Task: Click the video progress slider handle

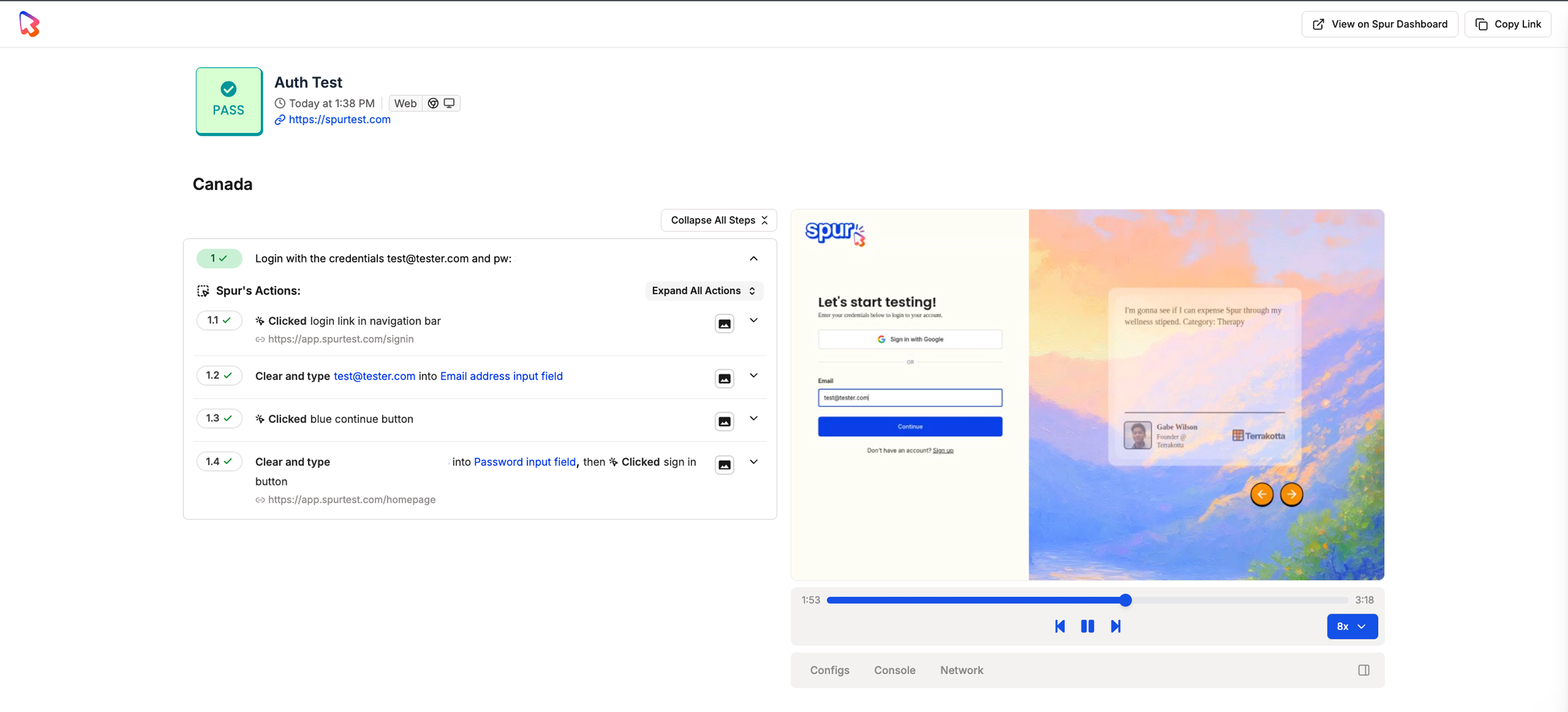Action: tap(1126, 600)
